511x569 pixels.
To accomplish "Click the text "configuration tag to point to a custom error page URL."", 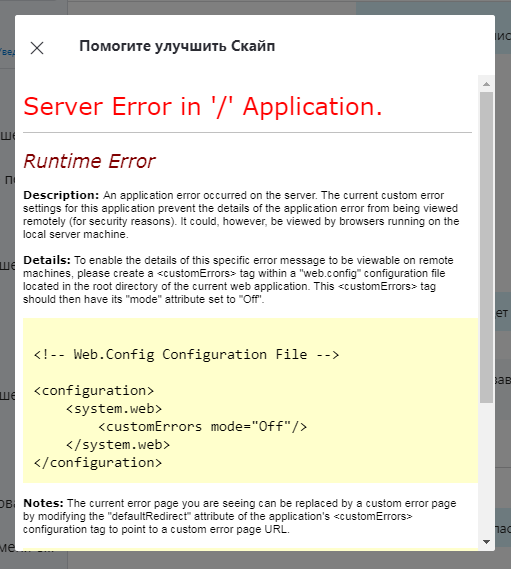I will (x=156, y=529).
